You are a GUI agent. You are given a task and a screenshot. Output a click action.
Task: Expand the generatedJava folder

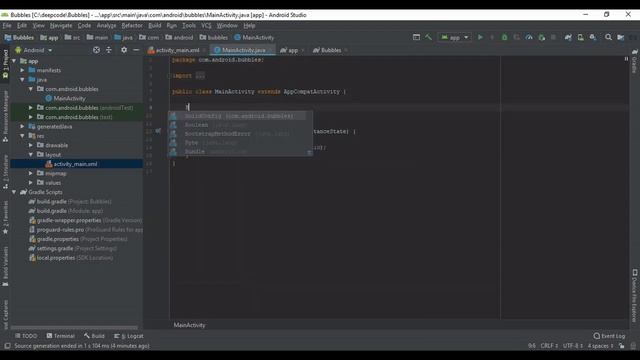[x=22, y=127]
